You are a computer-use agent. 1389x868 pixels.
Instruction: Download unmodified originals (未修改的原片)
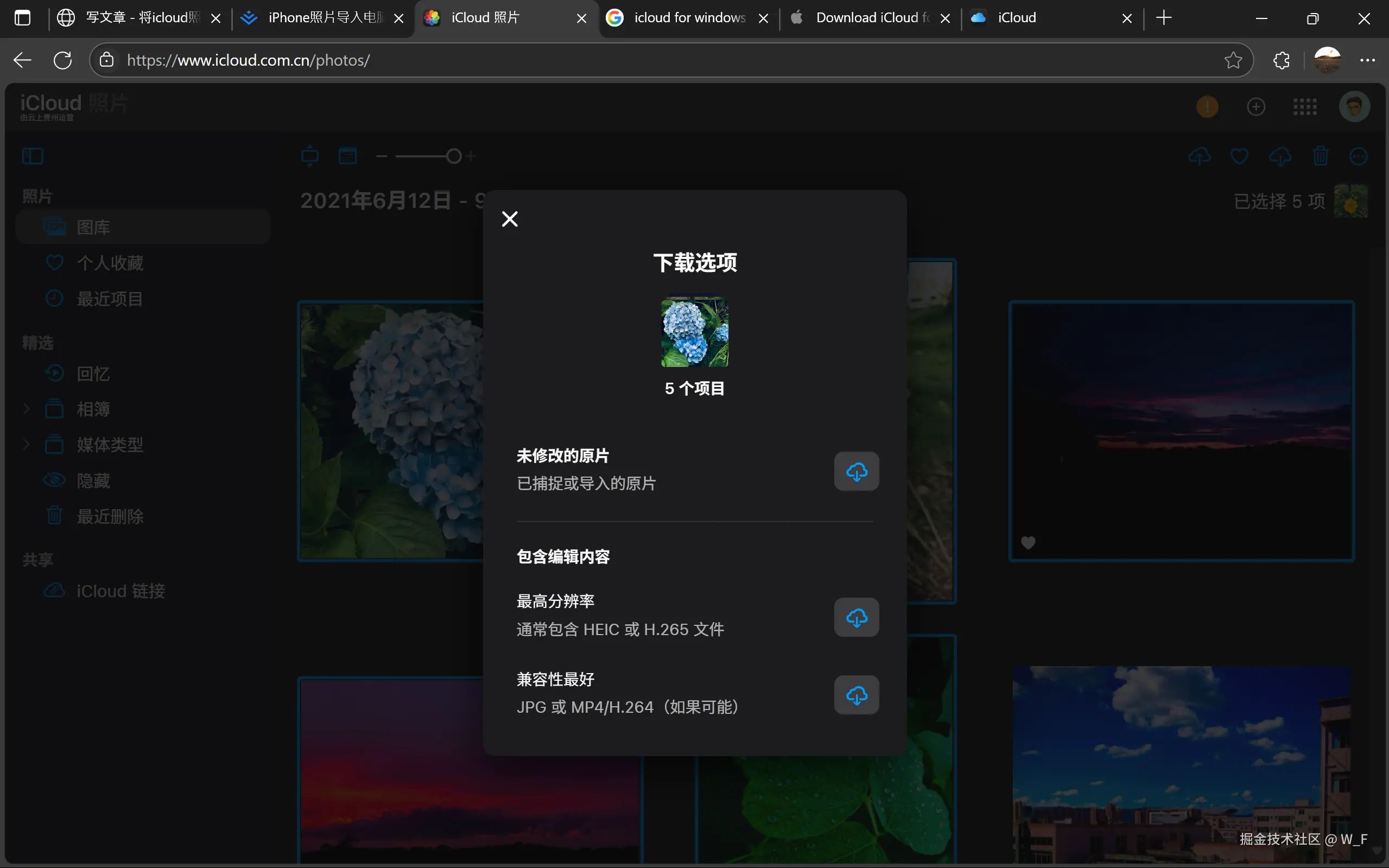pyautogui.click(x=857, y=471)
